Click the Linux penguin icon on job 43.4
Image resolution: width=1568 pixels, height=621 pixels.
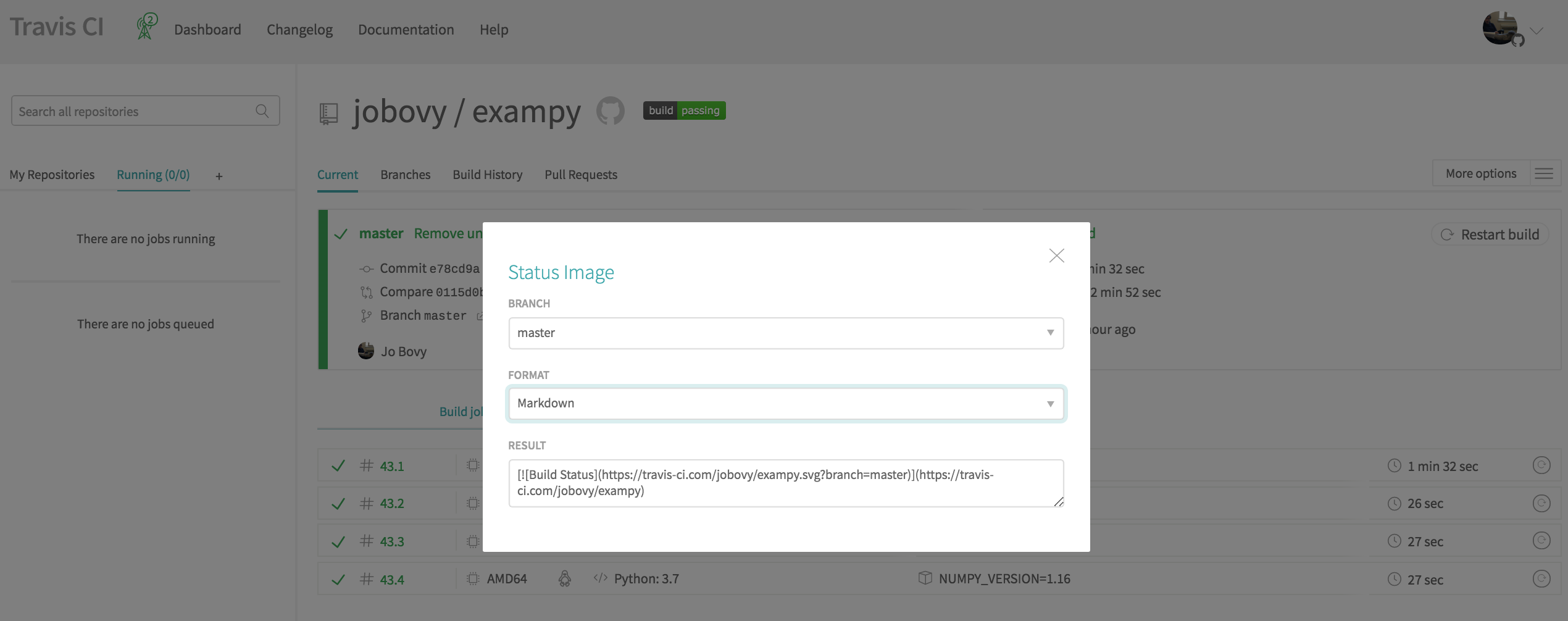(x=564, y=578)
